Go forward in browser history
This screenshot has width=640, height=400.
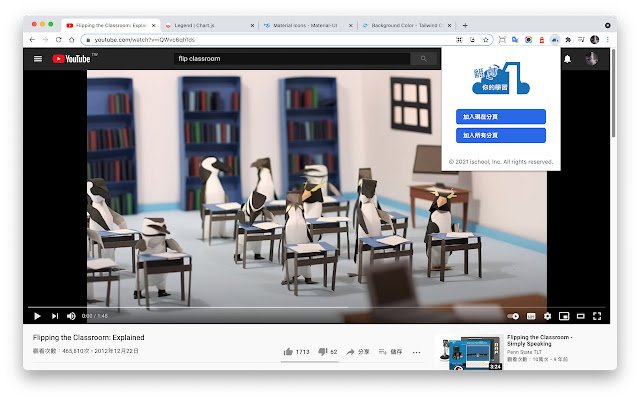click(45, 40)
